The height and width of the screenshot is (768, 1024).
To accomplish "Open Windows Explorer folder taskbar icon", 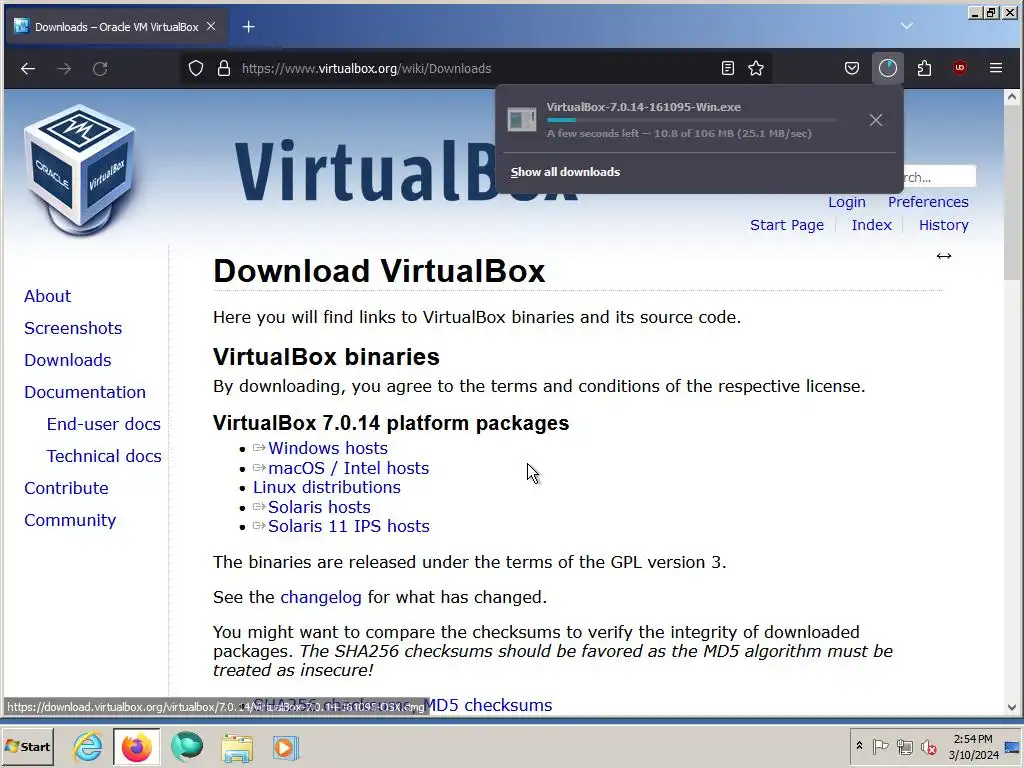I will pos(236,748).
